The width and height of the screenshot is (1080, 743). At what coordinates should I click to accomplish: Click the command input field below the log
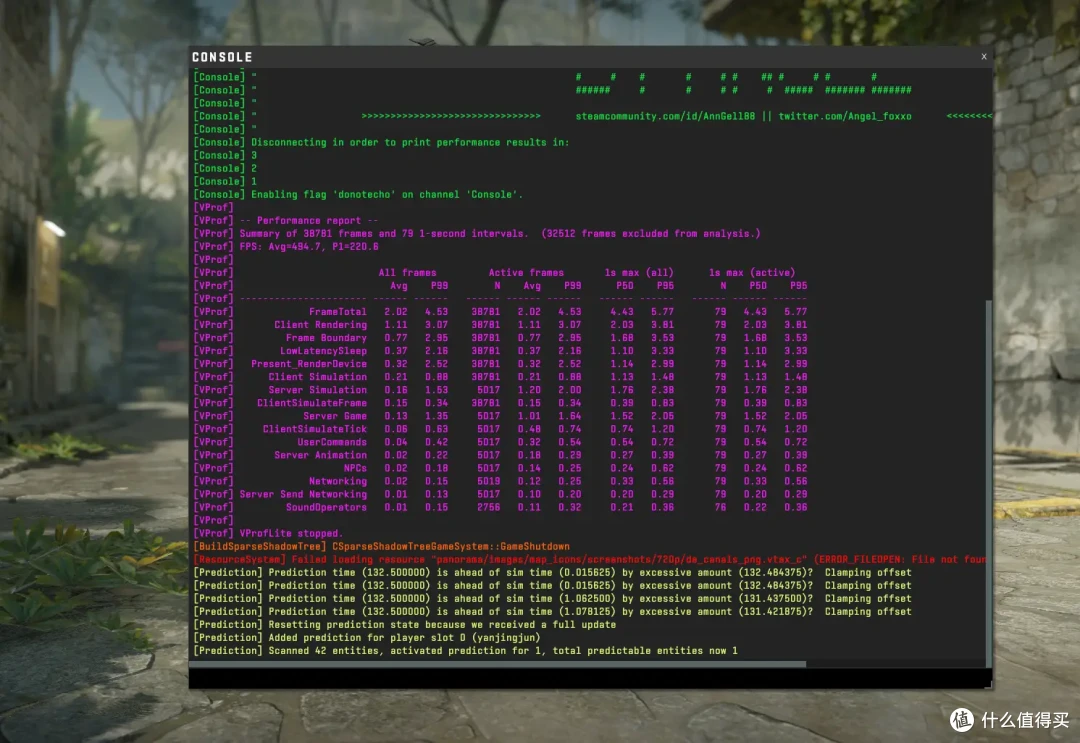click(x=590, y=678)
